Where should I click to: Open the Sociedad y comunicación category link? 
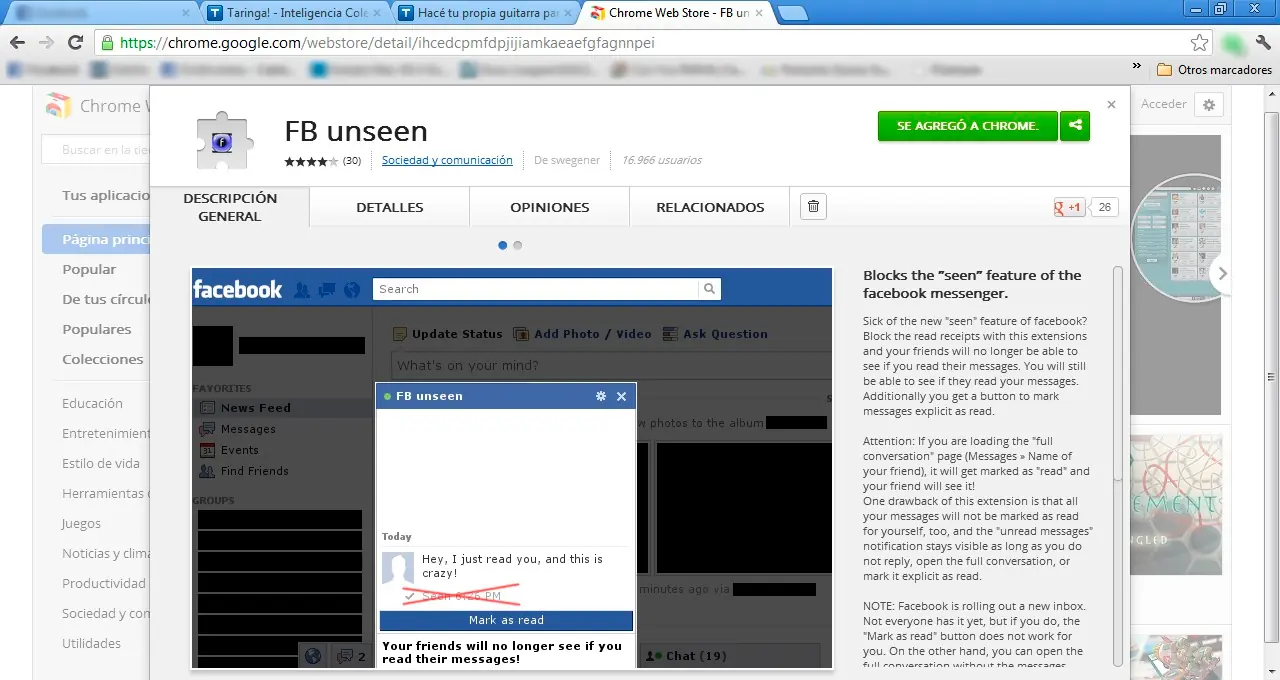[x=447, y=160]
